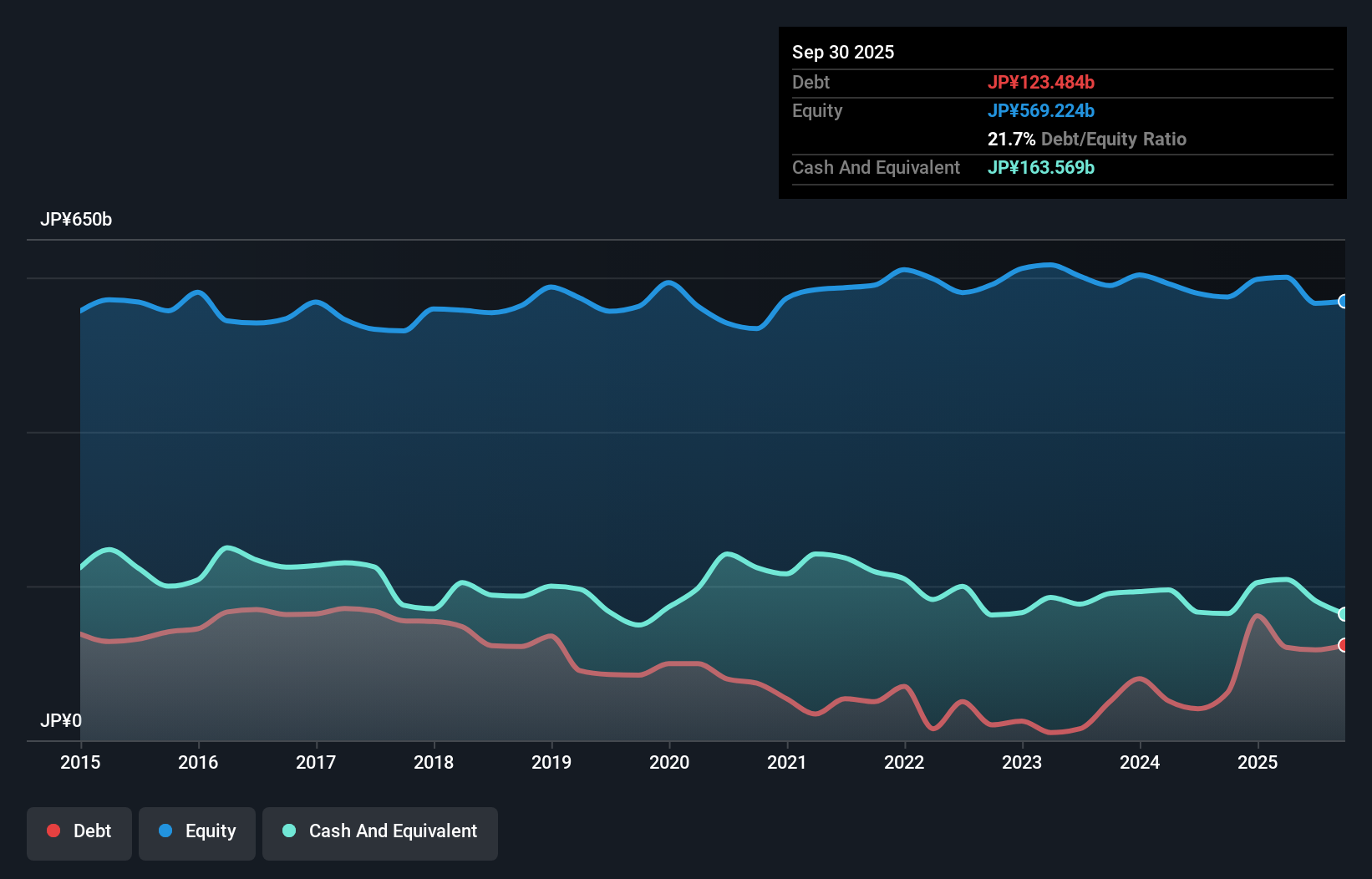Select the Equity endpoint marker on the chart
The image size is (1372, 879).
[1344, 301]
